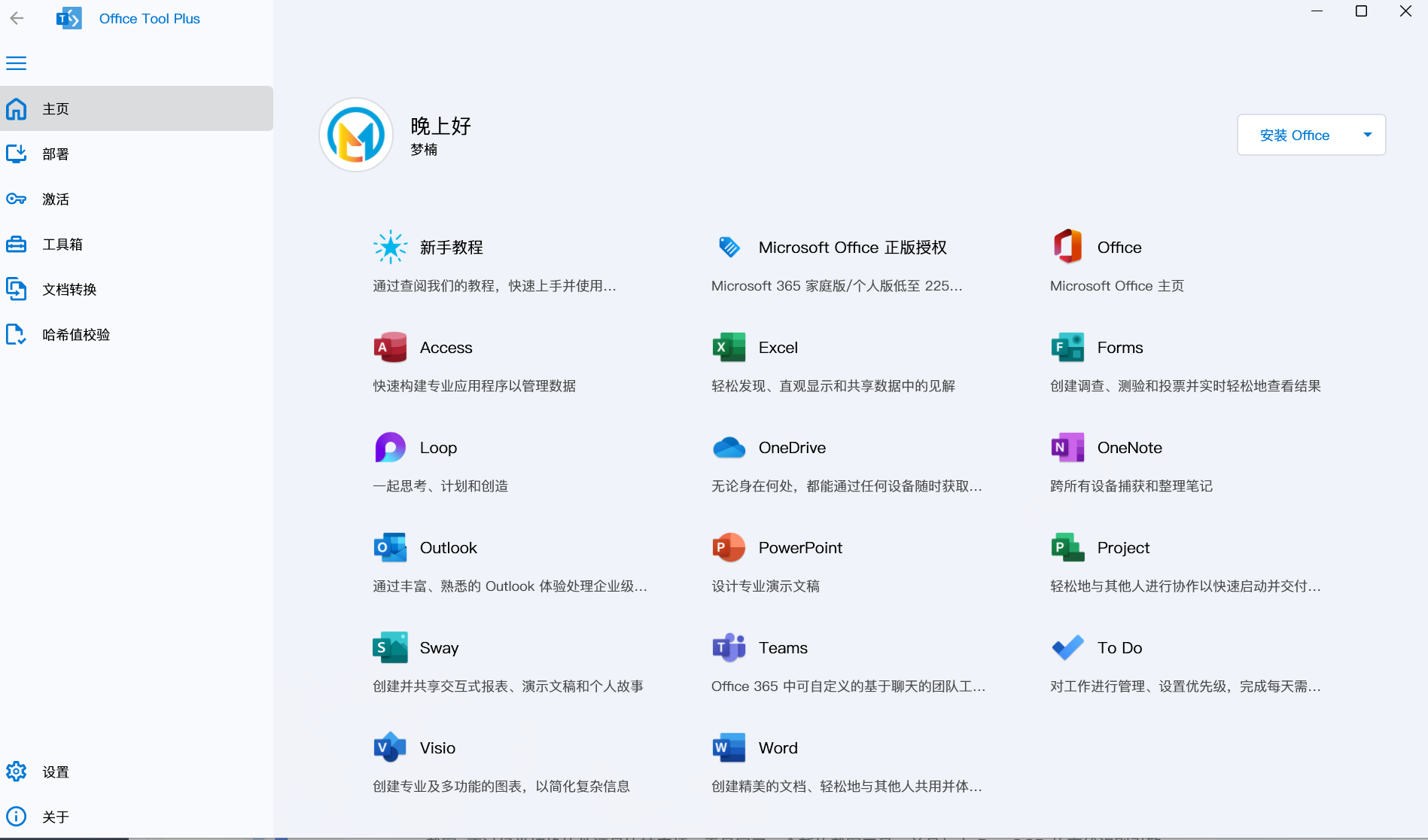Open the 主页 home page

[136, 108]
